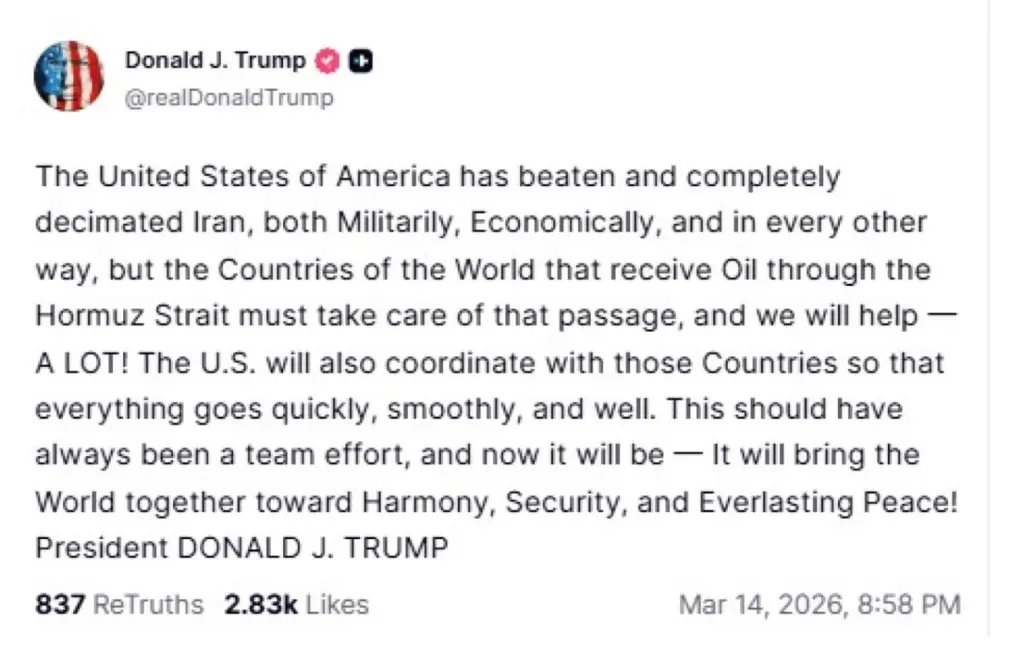Open the @realDonaldTrump handle link
1024x659 pixels.
coord(229,98)
